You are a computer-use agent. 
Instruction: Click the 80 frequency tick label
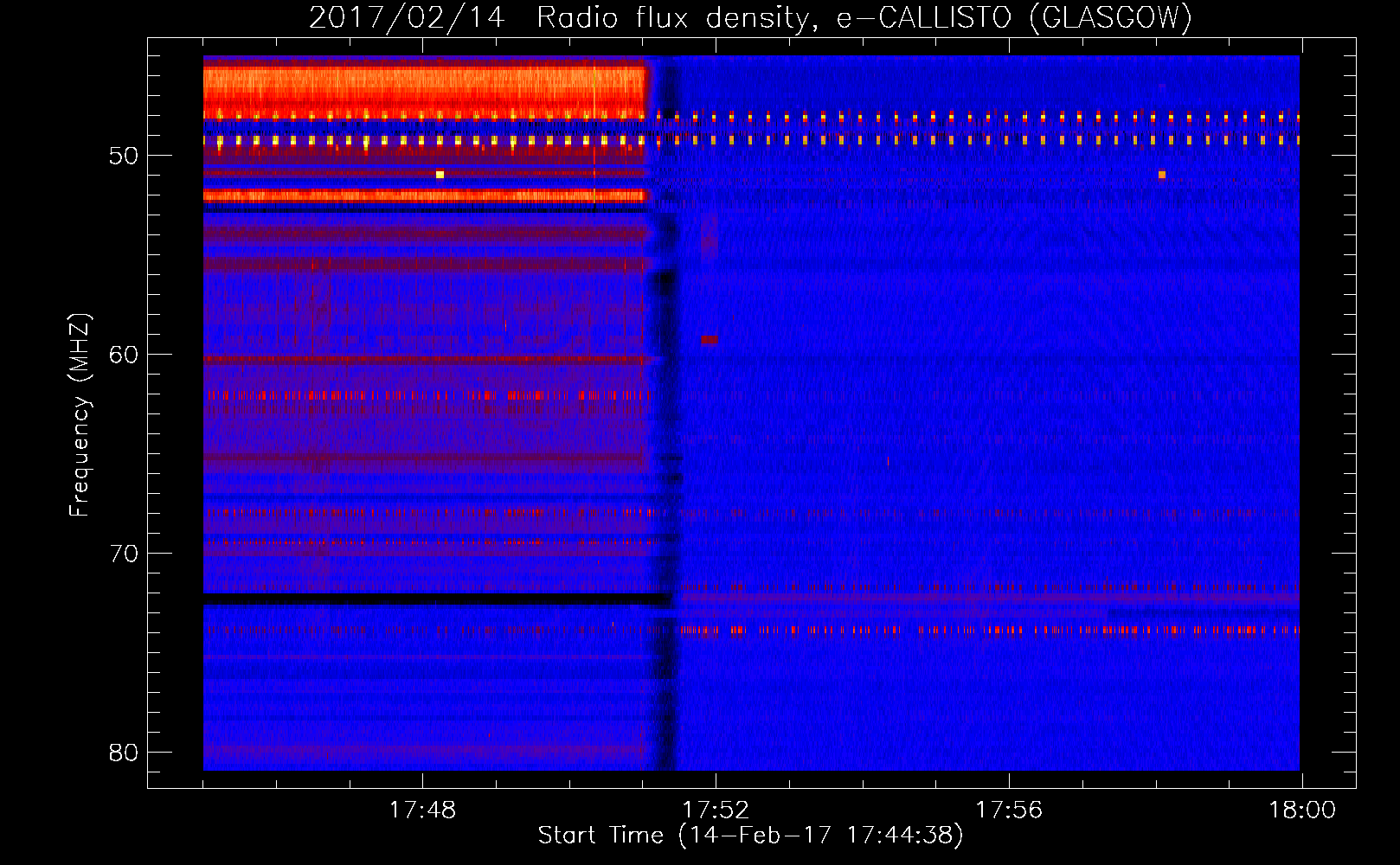(x=124, y=753)
